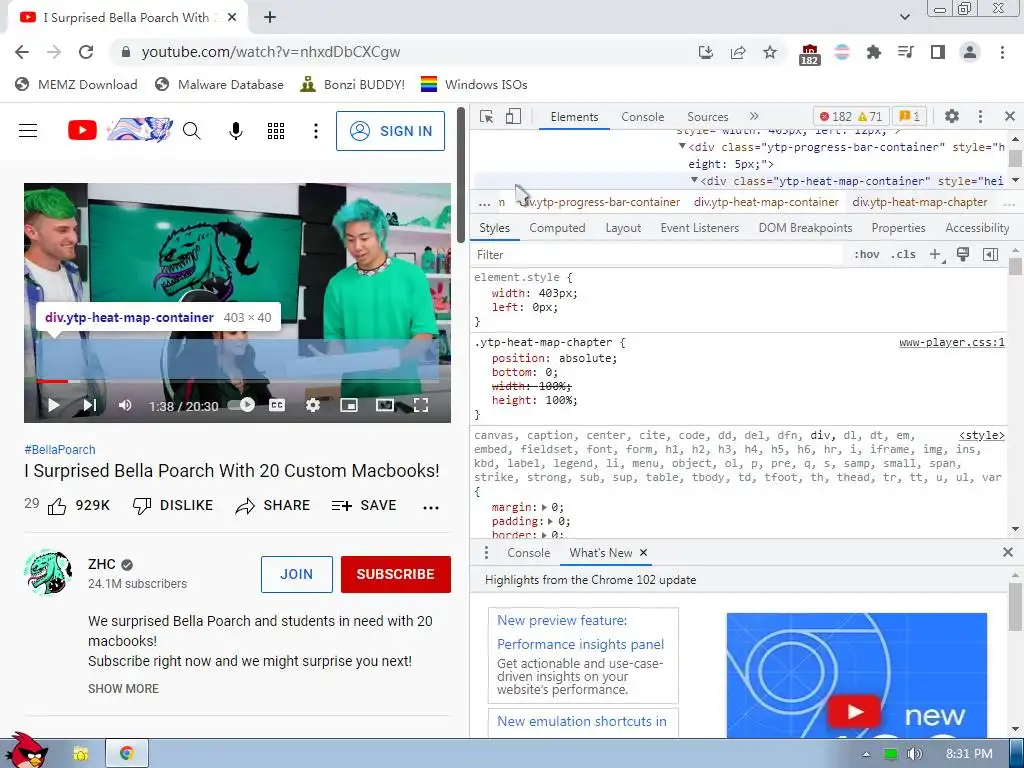Switch drawer to Console tab
Image resolution: width=1024 pixels, height=768 pixels.
528,553
